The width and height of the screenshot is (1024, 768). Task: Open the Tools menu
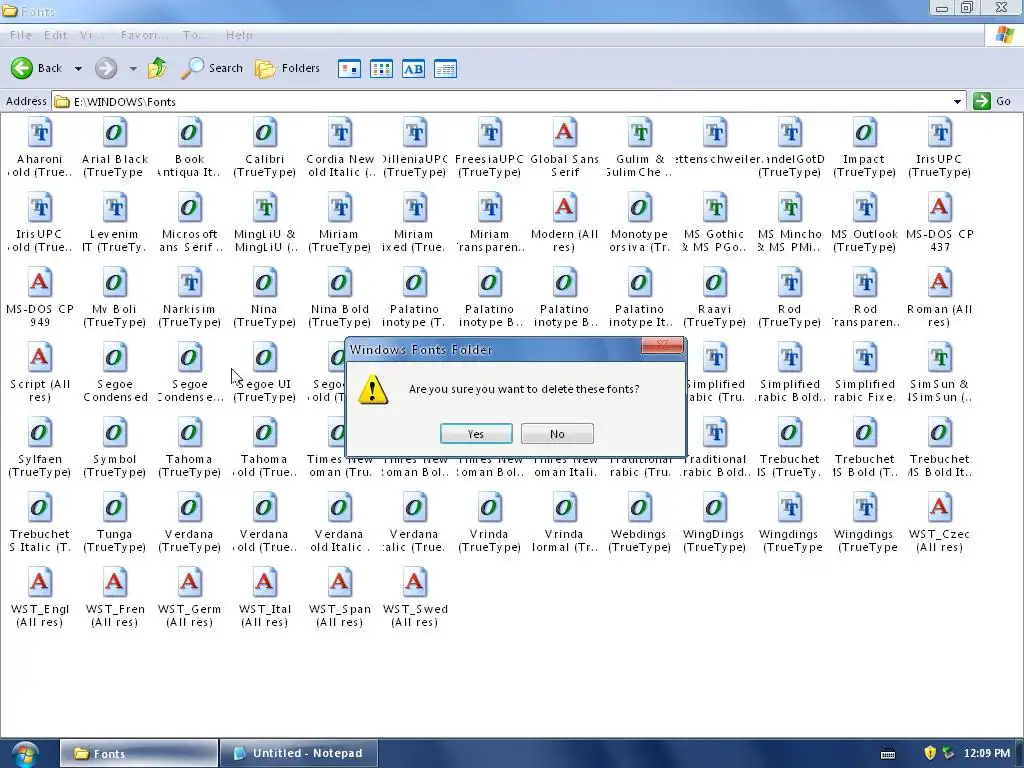[x=195, y=35]
